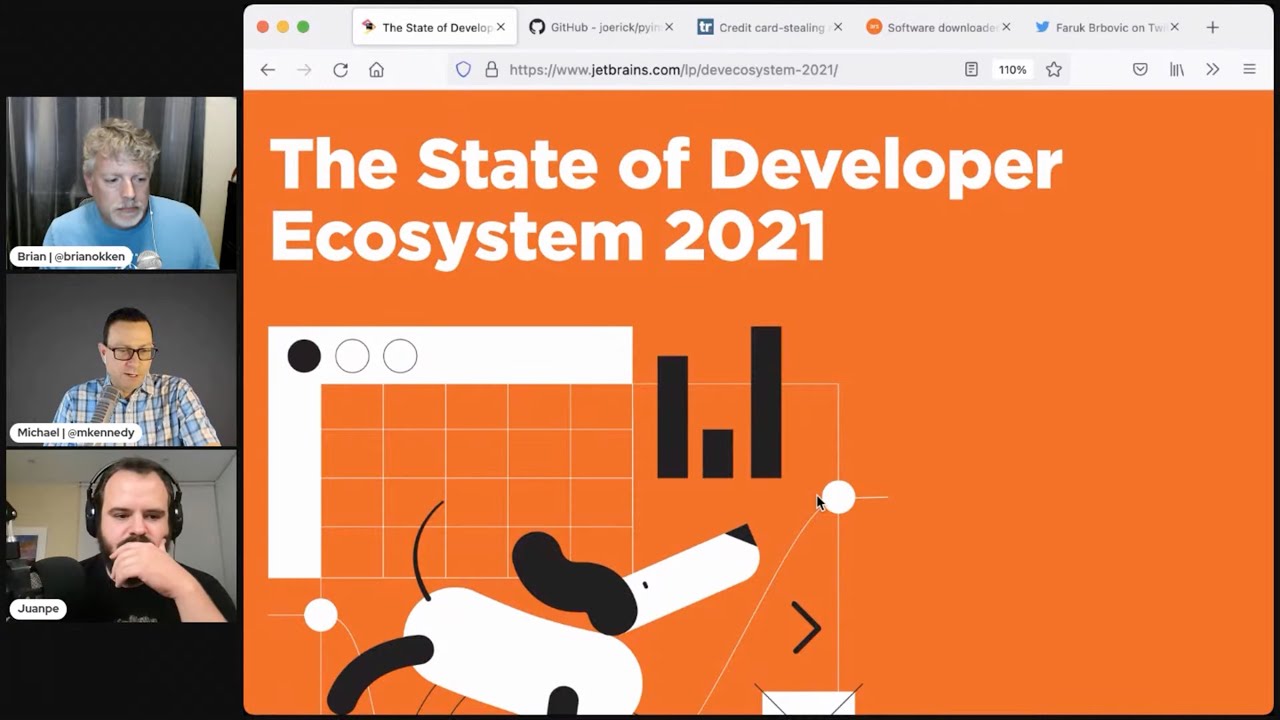The height and width of the screenshot is (720, 1280).
Task: Bookmark this page with the star
Action: [1053, 70]
